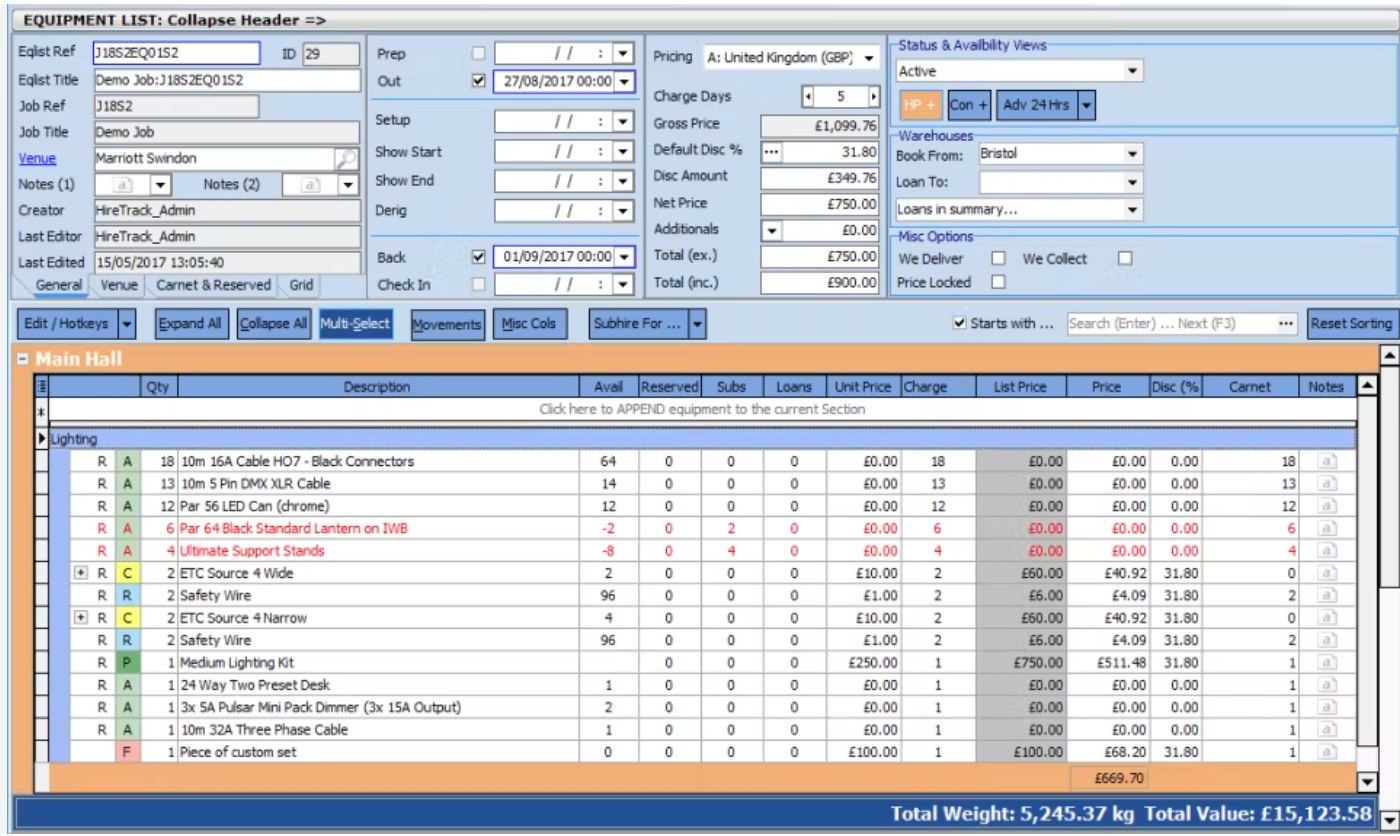Open the Notes (1) document icon
This screenshot has height=836, width=1400.
(123, 185)
